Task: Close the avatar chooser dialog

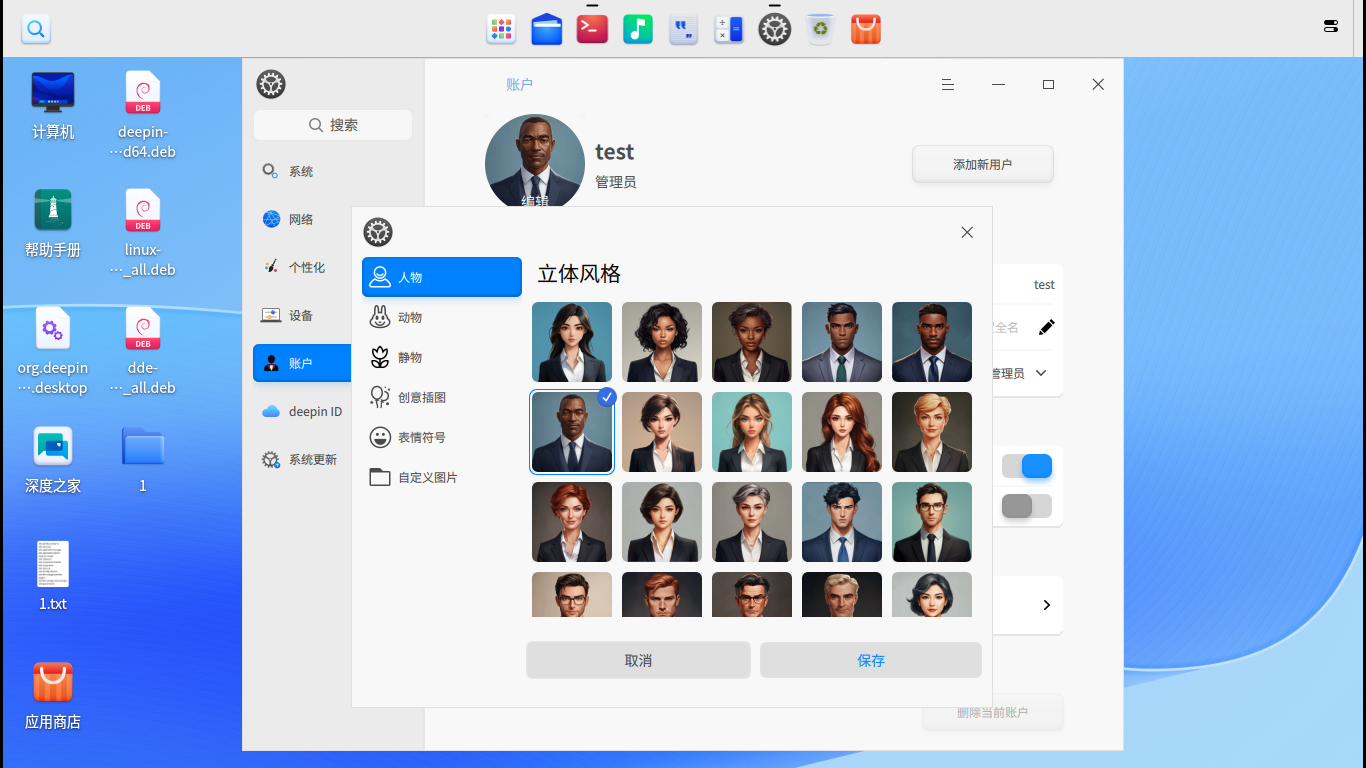Action: [x=967, y=232]
